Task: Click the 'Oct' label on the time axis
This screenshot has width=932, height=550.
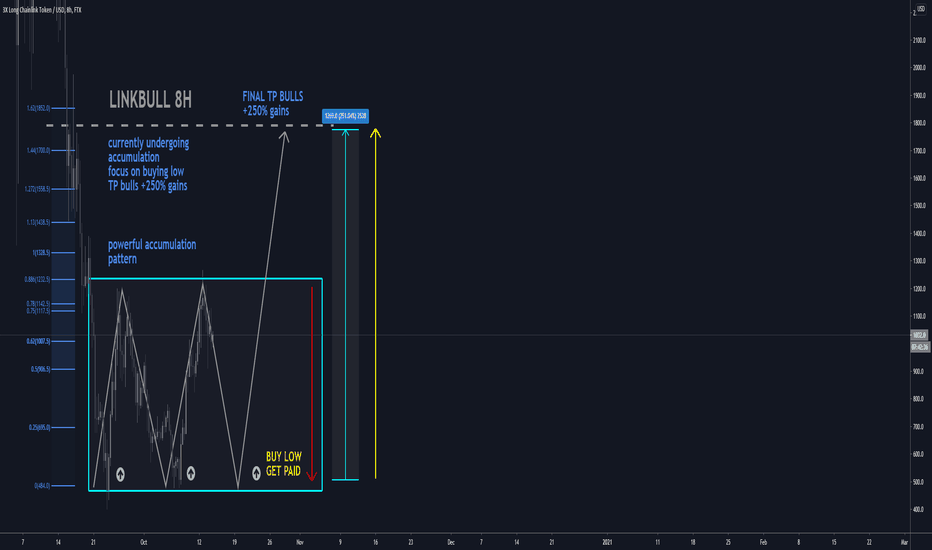Action: [143, 542]
